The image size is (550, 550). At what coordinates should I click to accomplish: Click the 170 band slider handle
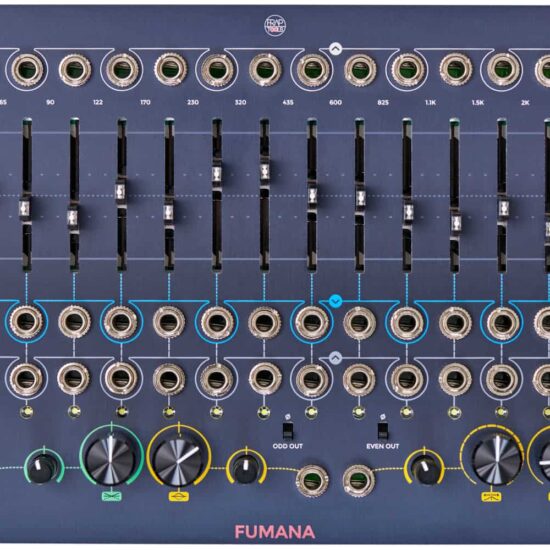(169, 213)
